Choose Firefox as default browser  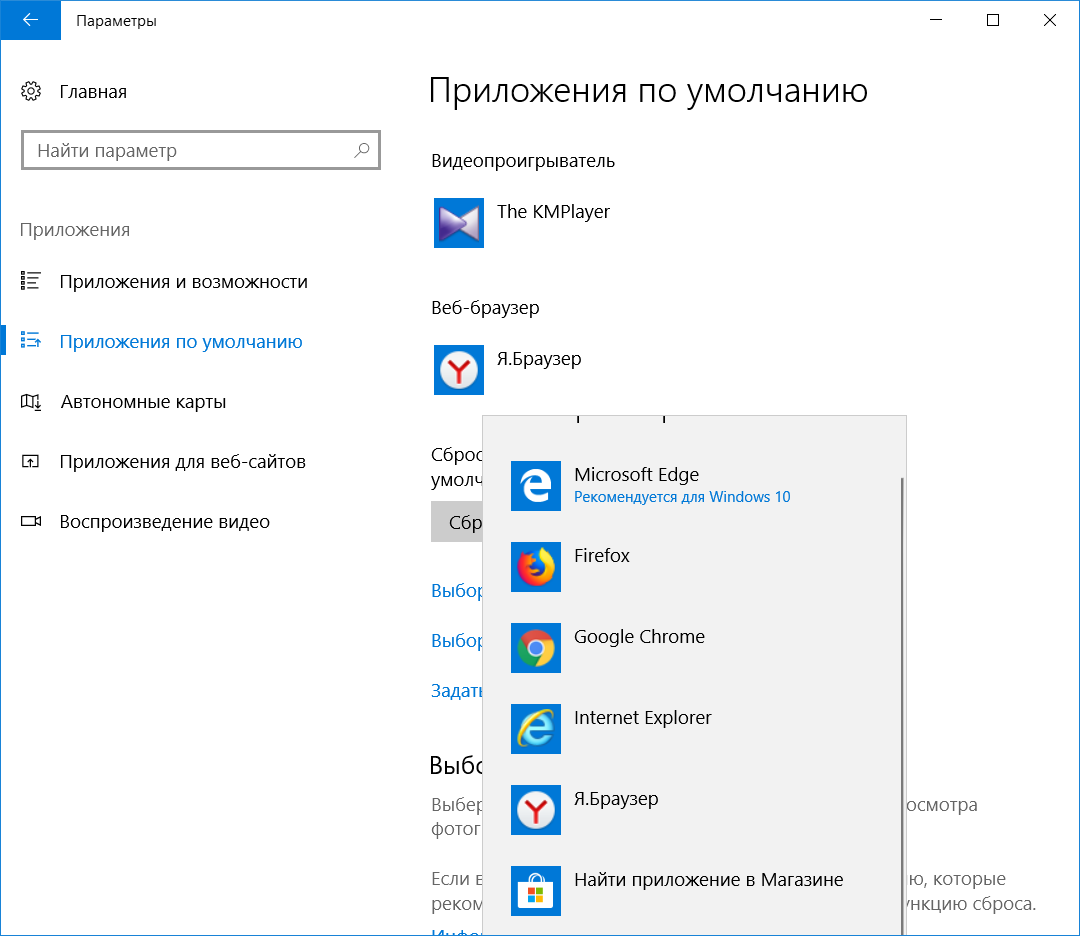693,567
